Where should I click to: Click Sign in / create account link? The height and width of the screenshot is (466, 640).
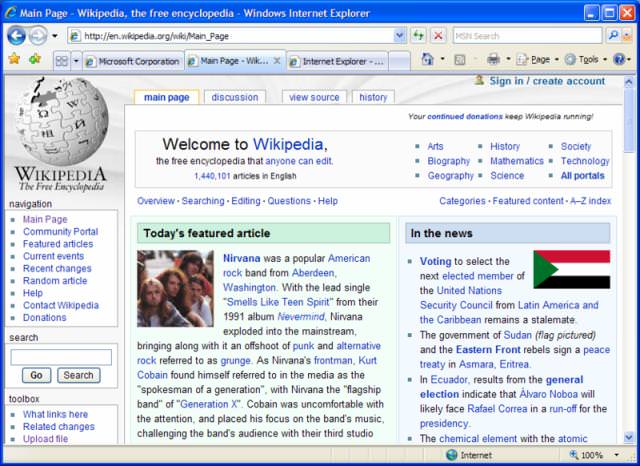547,81
